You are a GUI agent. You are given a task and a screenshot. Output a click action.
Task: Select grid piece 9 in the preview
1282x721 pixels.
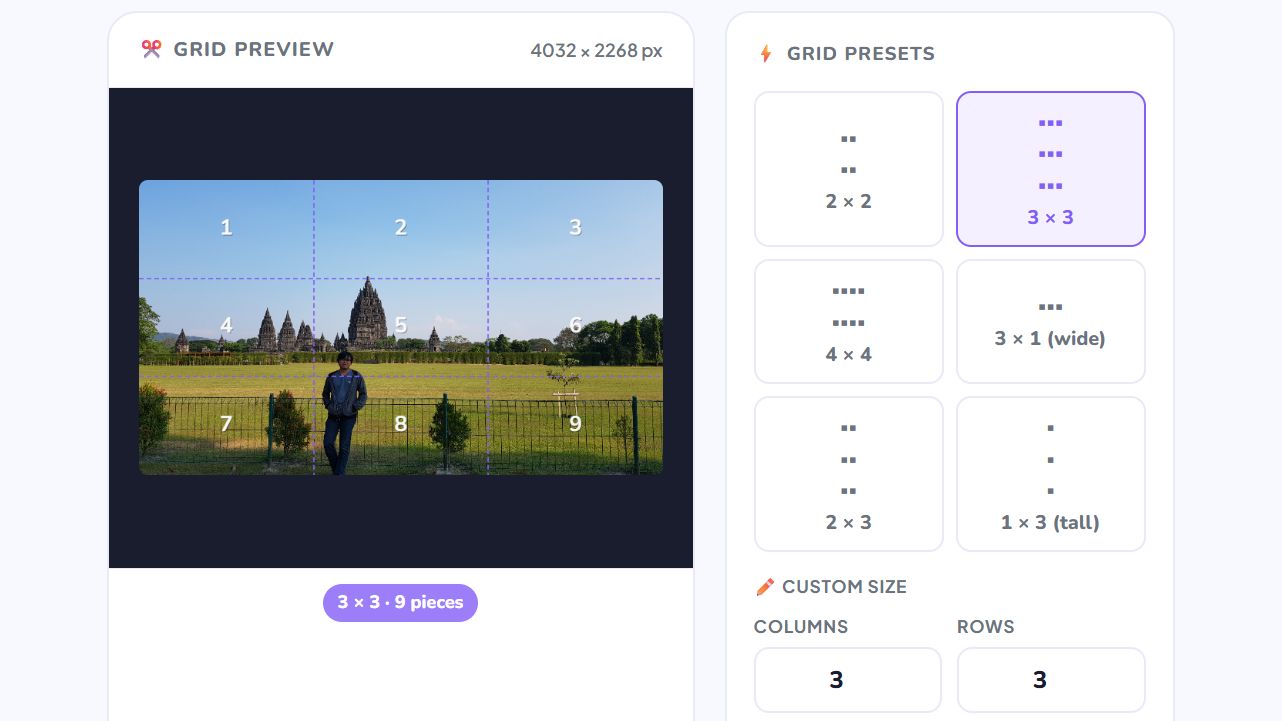click(x=575, y=425)
